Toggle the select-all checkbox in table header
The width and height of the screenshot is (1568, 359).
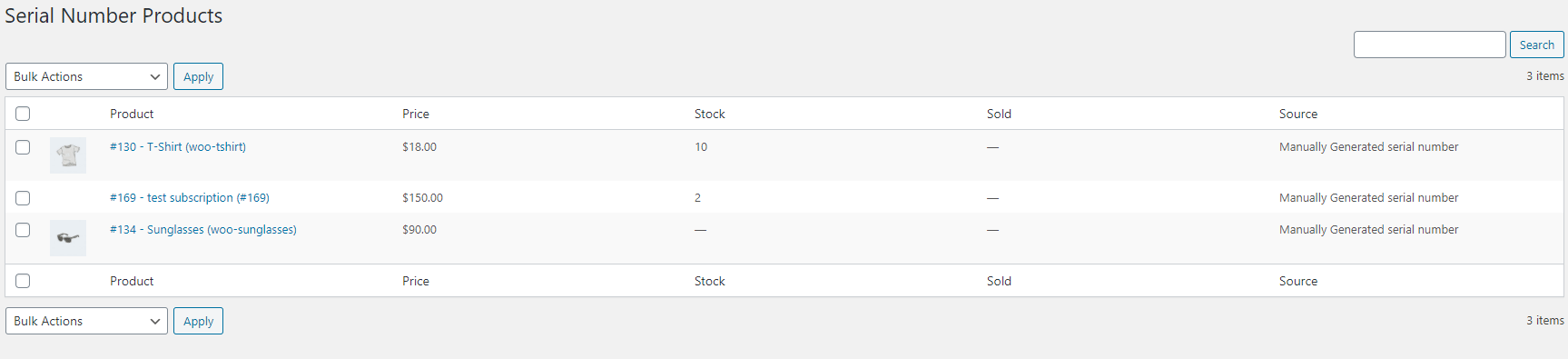(x=23, y=114)
